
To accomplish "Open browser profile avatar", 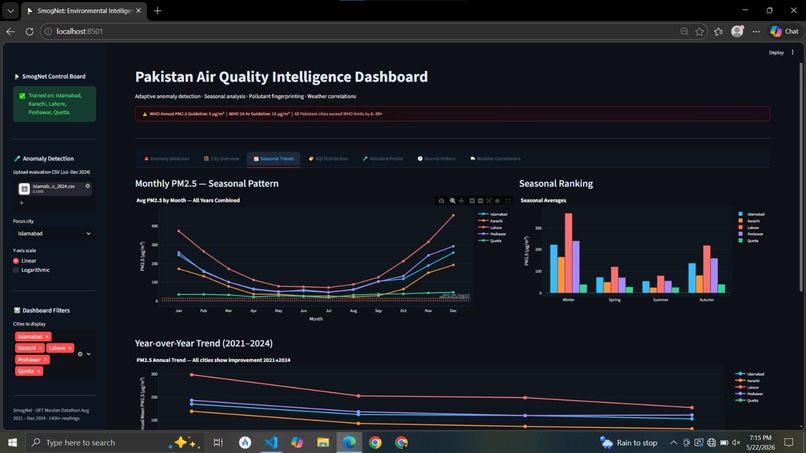I will click(x=738, y=31).
